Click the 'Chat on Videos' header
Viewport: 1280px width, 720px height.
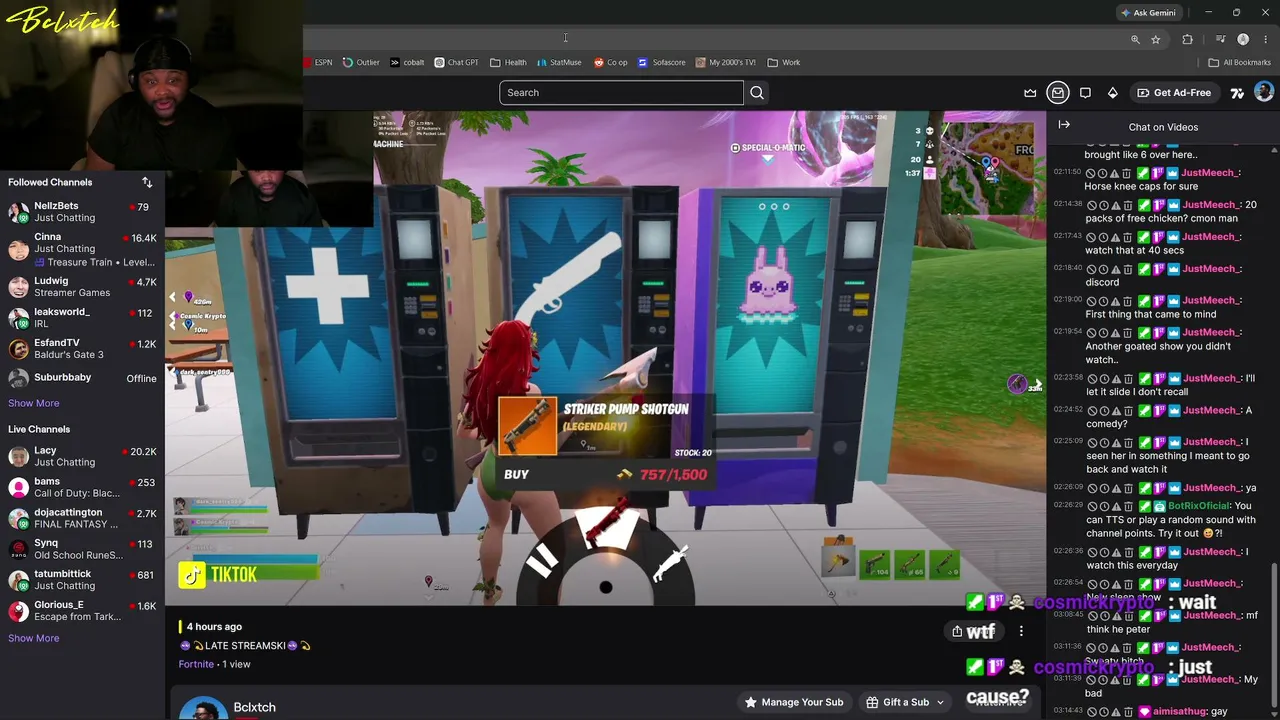point(1163,127)
